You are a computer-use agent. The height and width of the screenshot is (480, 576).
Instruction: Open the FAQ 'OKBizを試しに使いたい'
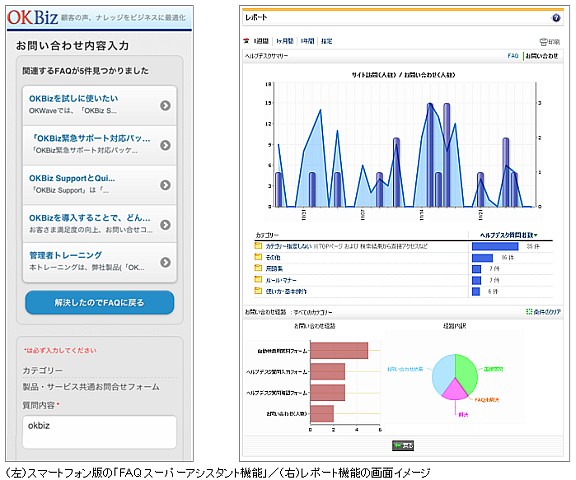click(x=100, y=105)
